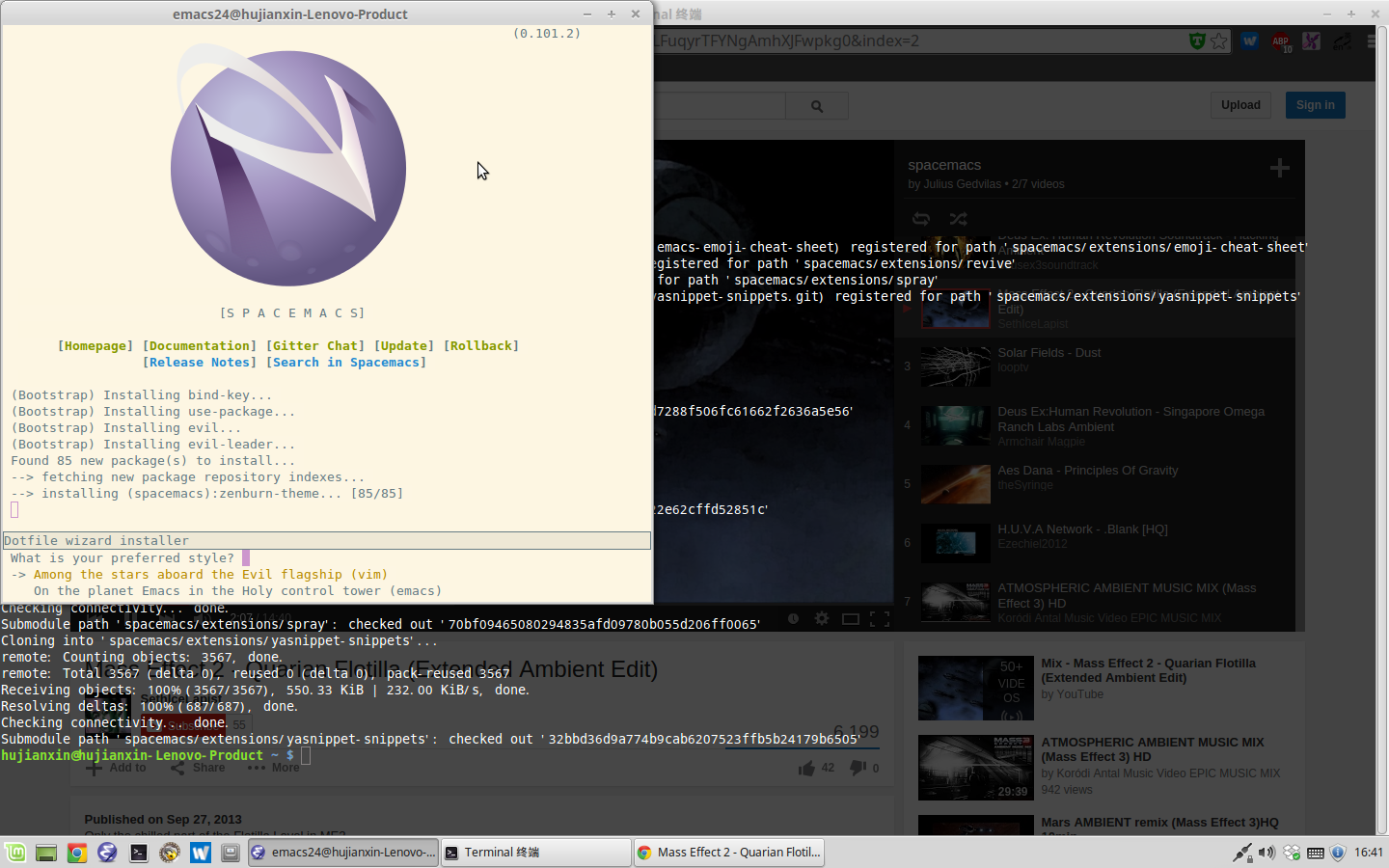This screenshot has height=868, width=1389.
Task: Click the Dotfile wizard installer mode line
Action: (x=327, y=541)
